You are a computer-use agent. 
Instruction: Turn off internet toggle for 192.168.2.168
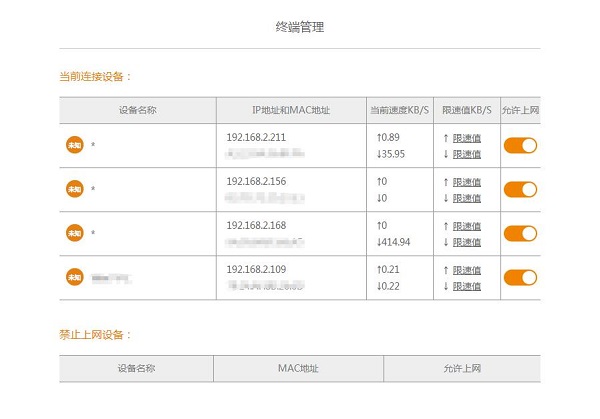[x=520, y=233]
